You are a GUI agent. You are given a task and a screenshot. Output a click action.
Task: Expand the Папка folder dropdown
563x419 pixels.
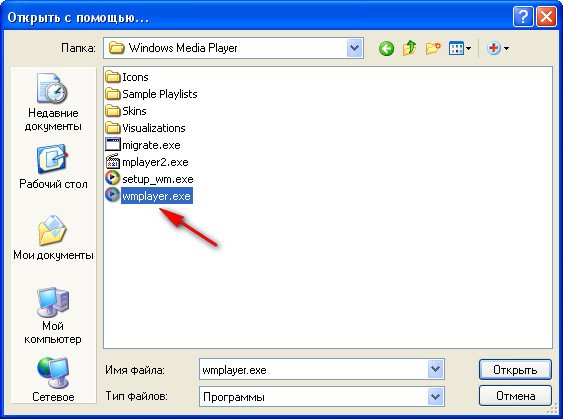[x=355, y=48]
